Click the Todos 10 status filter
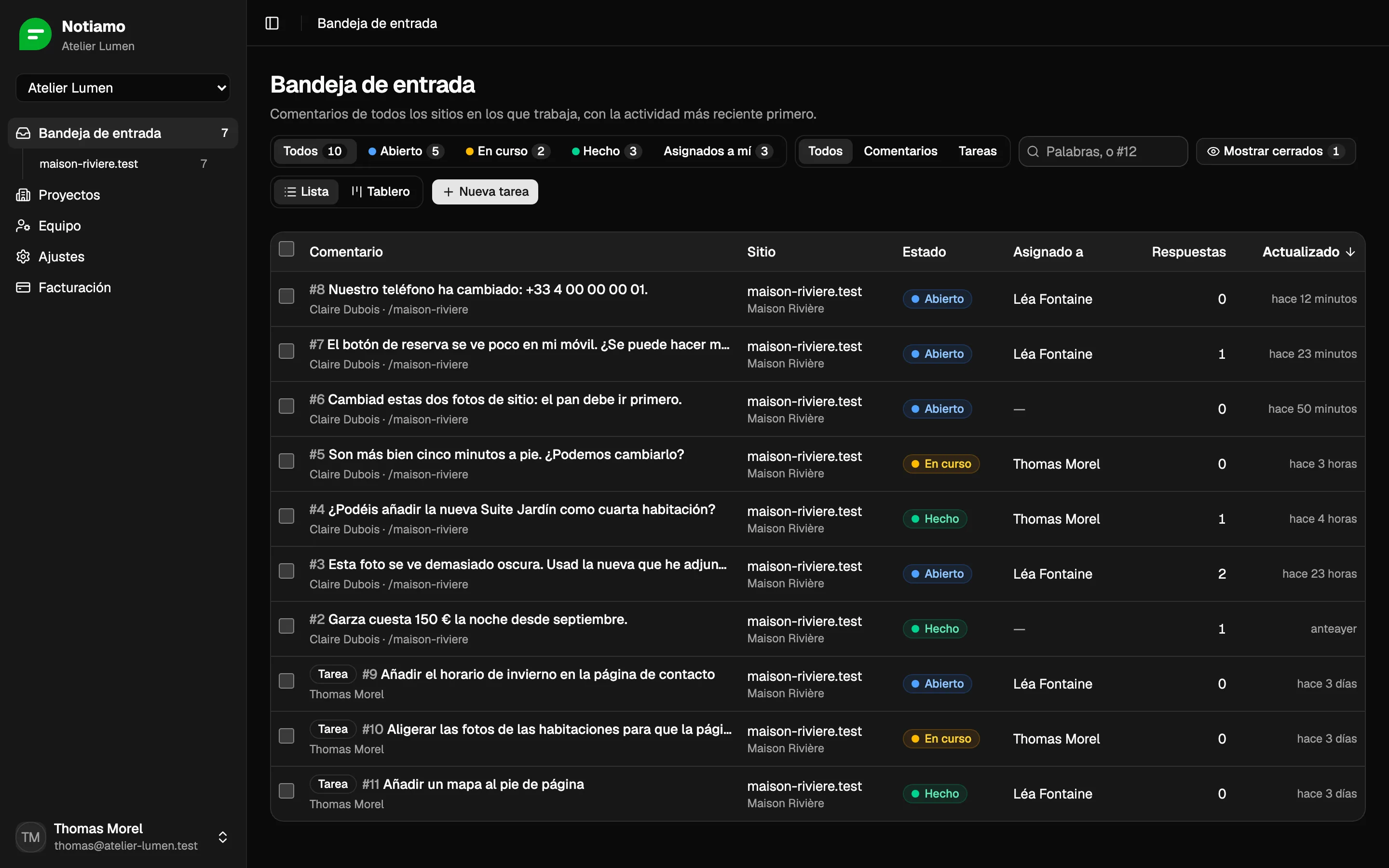 click(x=314, y=151)
